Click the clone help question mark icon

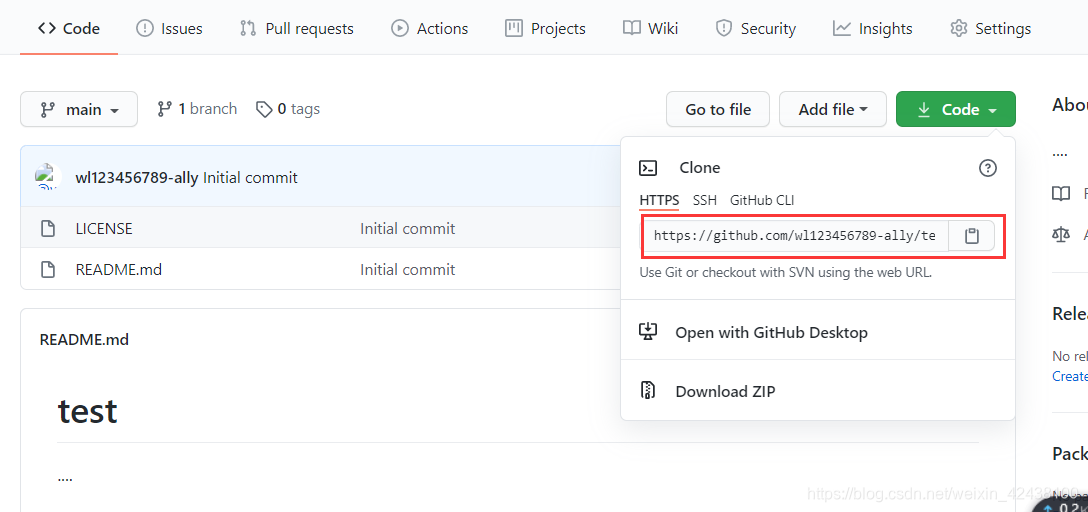(987, 167)
